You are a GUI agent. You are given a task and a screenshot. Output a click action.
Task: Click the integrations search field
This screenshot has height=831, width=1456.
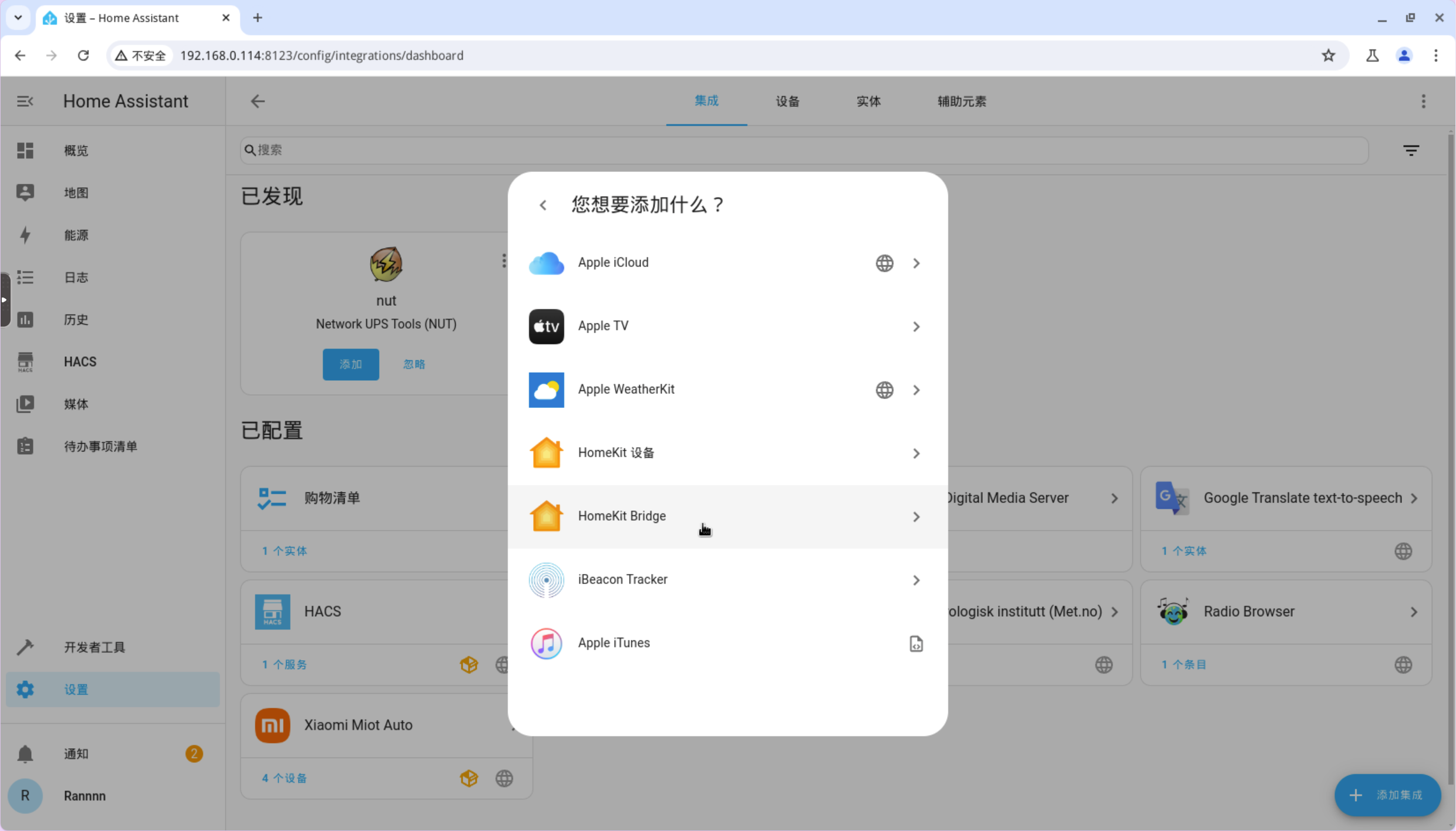point(804,150)
